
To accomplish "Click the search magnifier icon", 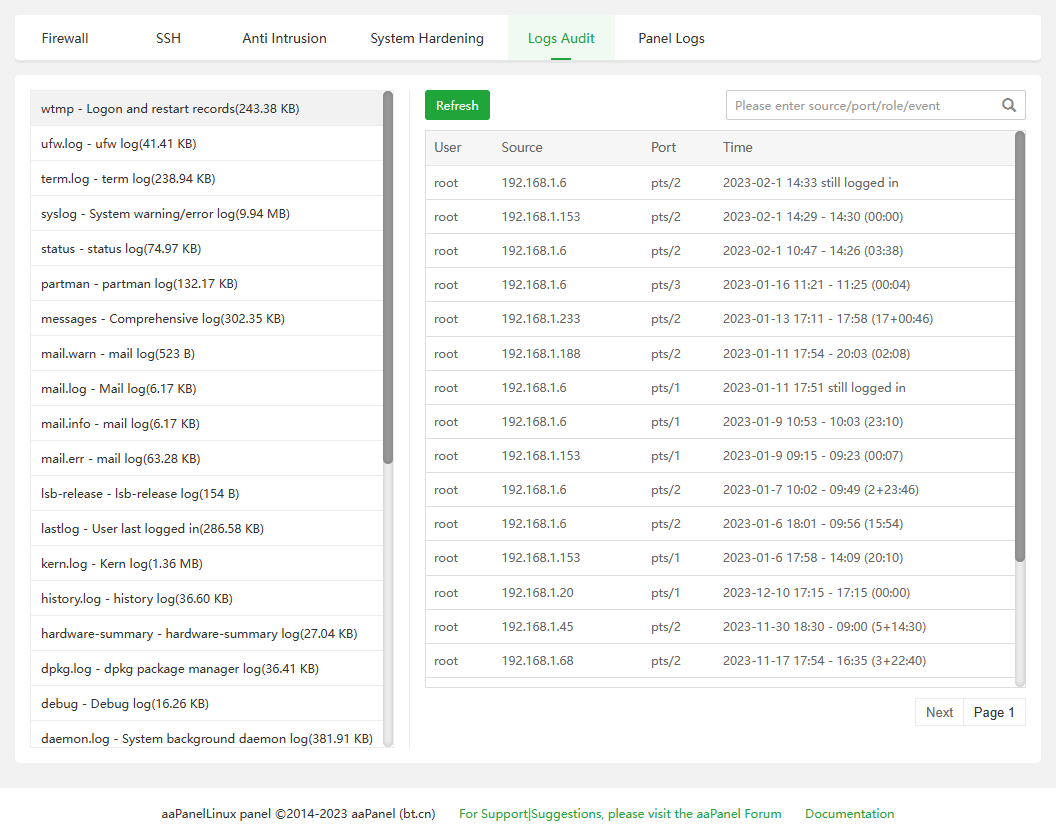I will 1009,105.
